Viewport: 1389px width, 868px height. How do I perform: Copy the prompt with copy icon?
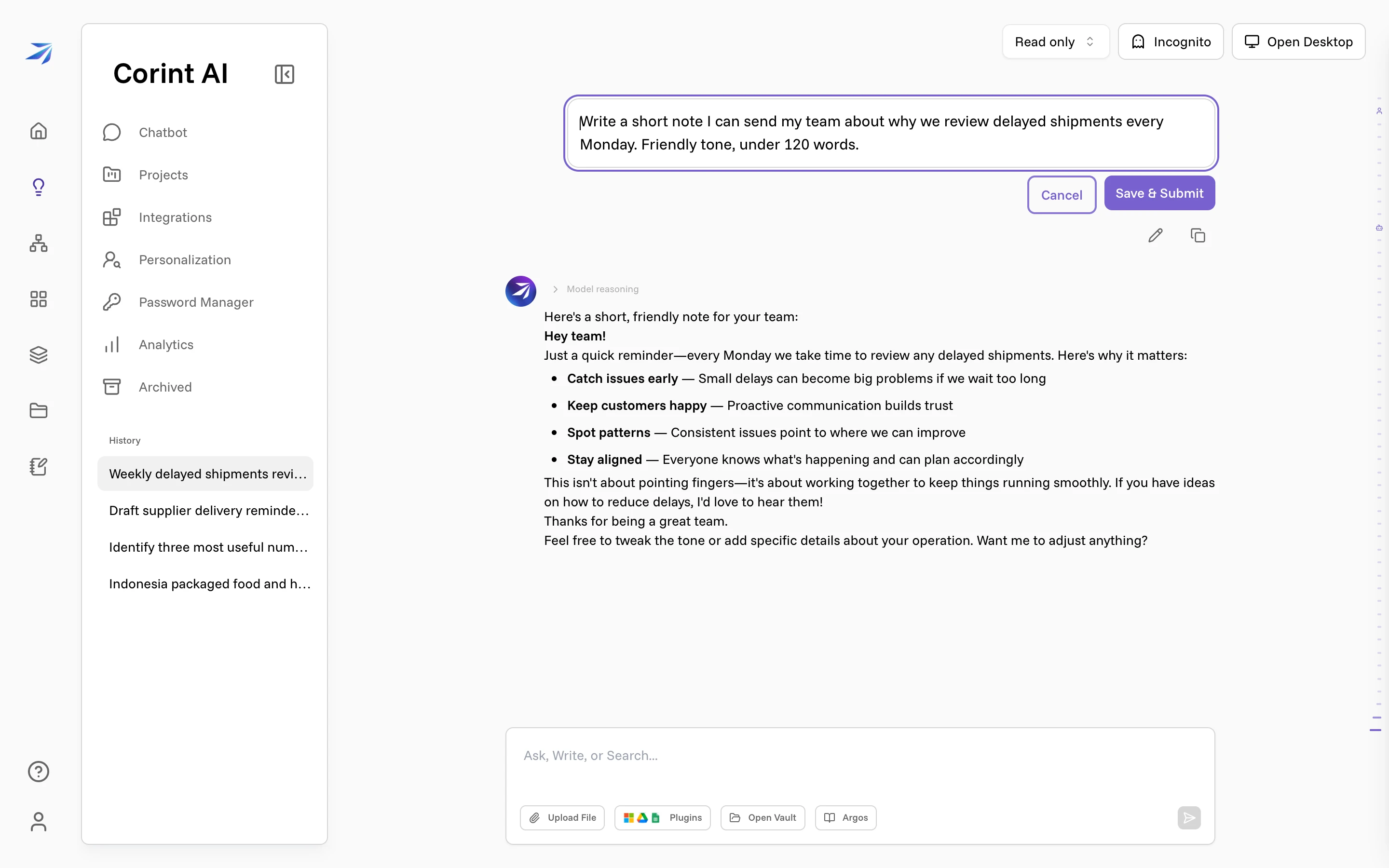pyautogui.click(x=1198, y=235)
